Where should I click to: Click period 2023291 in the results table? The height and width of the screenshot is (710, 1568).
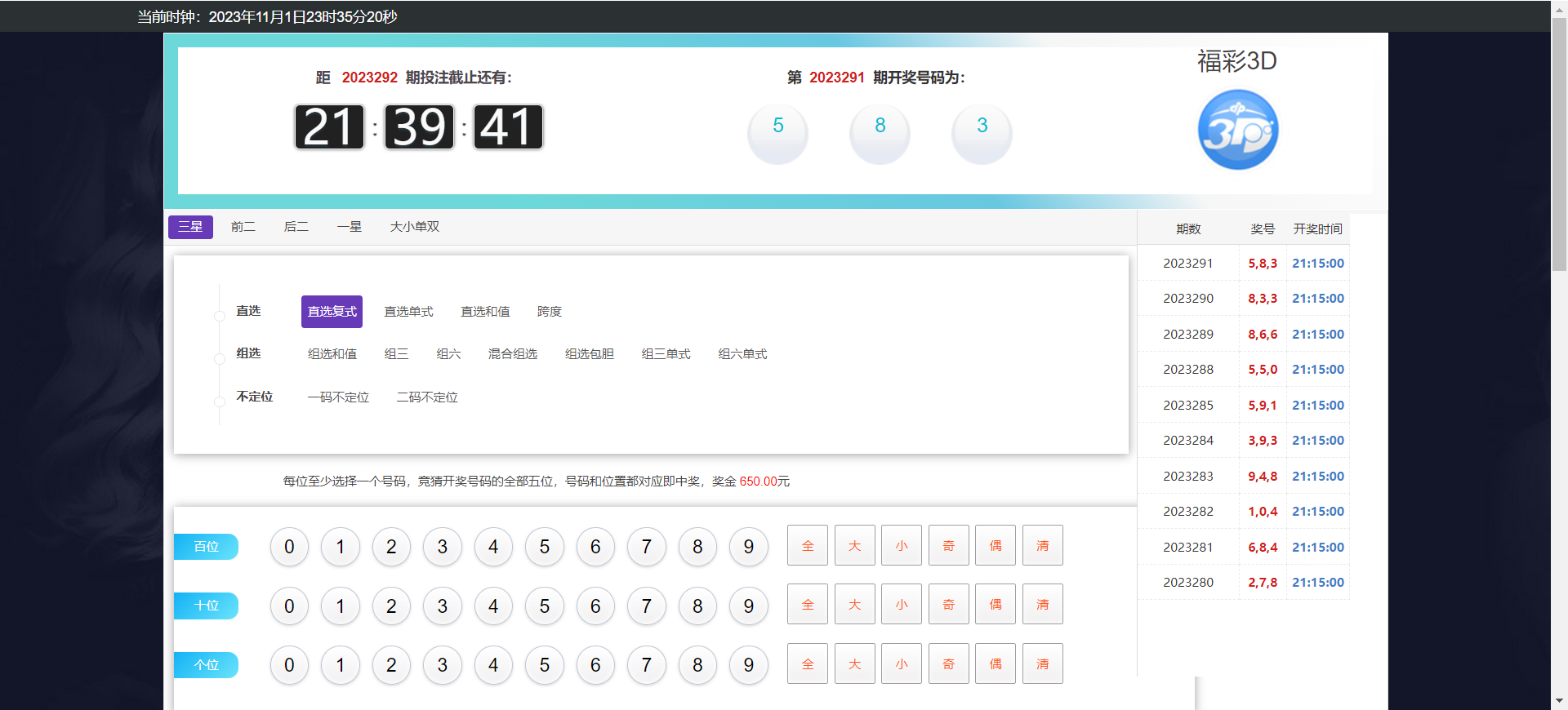coord(1188,263)
